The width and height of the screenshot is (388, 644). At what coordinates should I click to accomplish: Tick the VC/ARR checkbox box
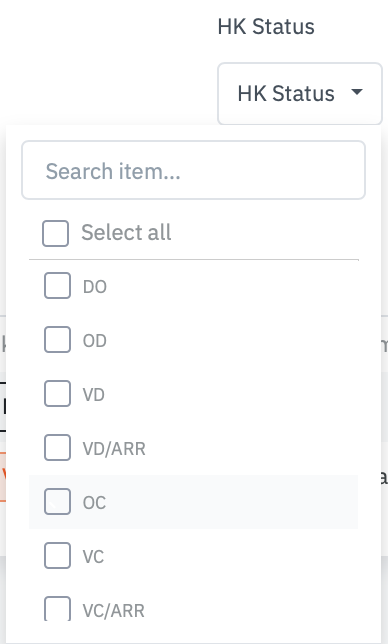click(57, 609)
